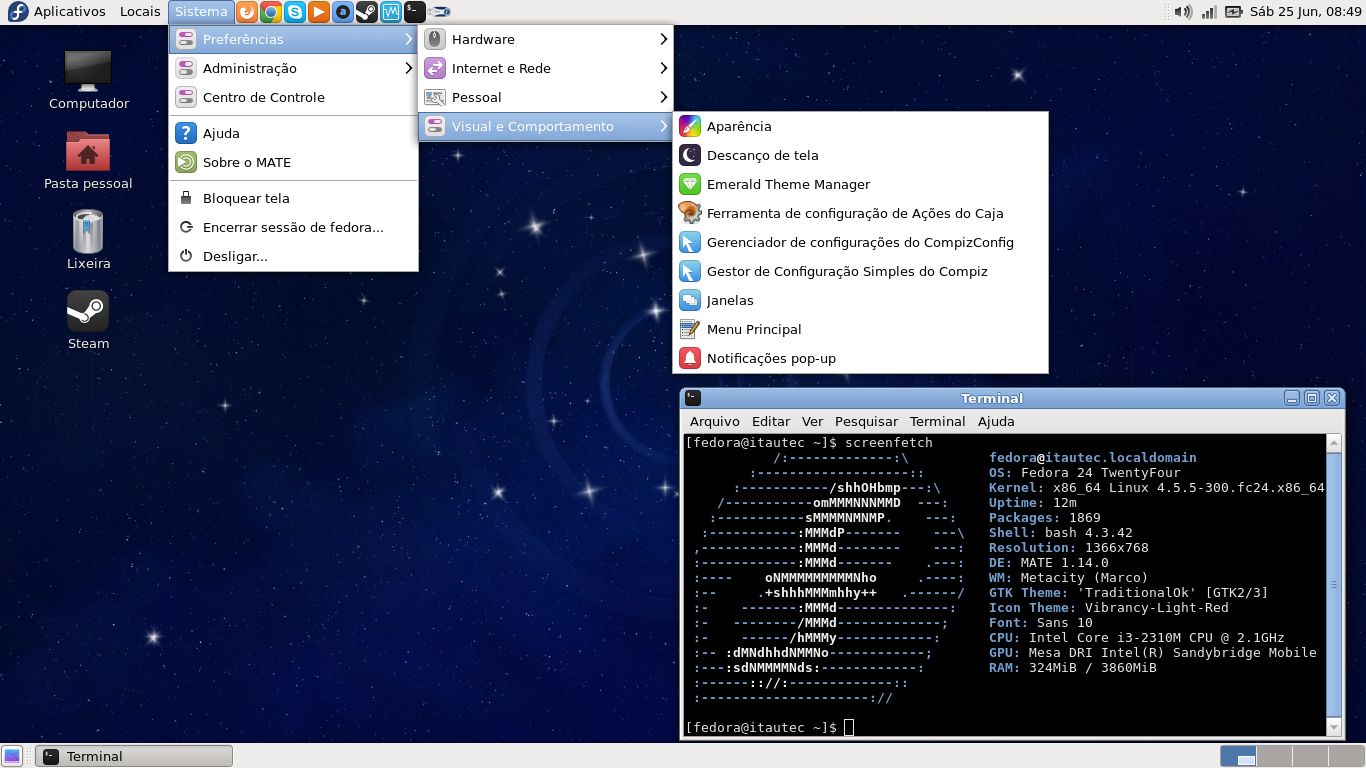
Task: Select the Computador desktop icon
Action: pyautogui.click(x=88, y=79)
